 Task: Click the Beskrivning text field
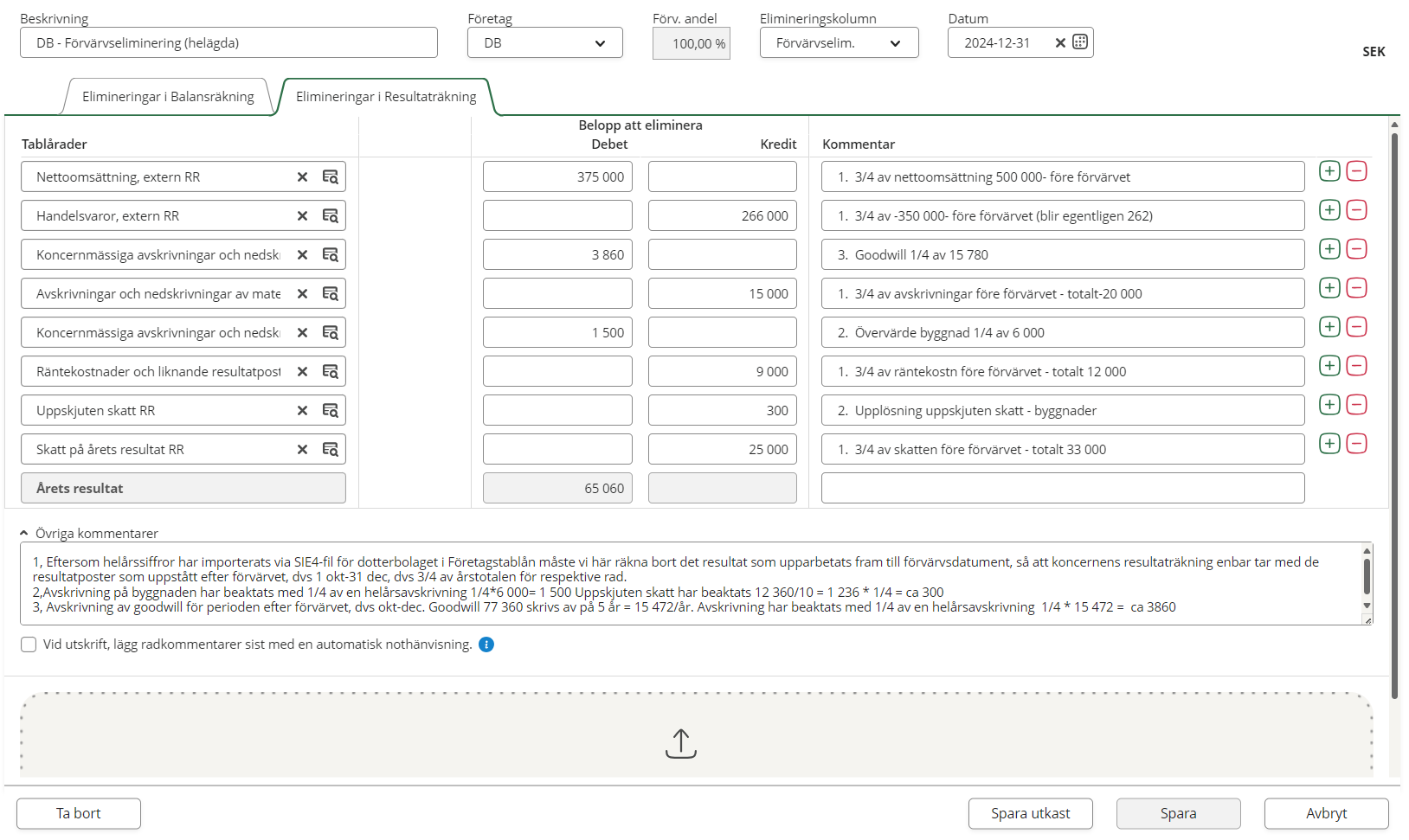228,43
